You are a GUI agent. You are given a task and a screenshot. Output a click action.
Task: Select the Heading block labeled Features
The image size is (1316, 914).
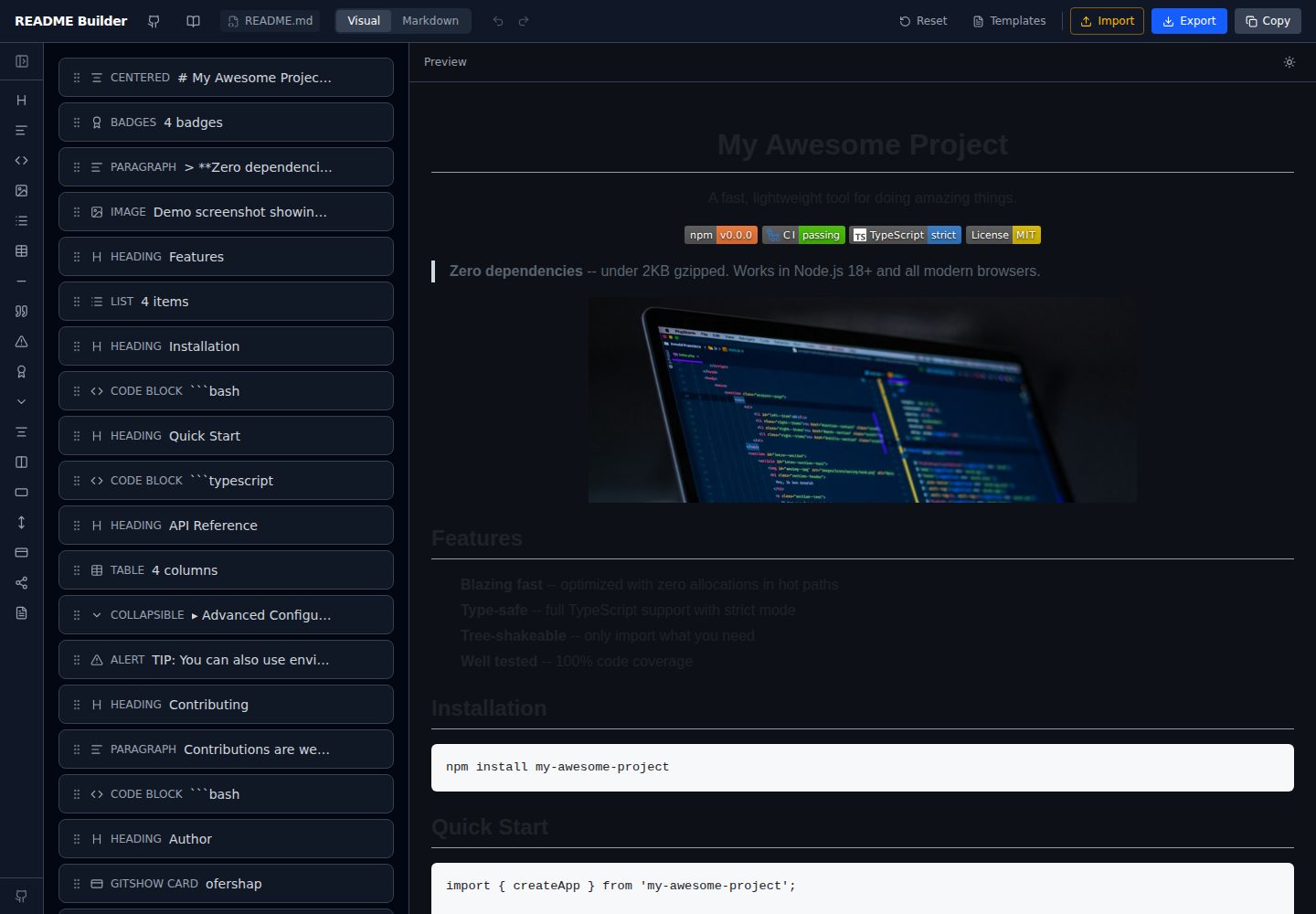click(226, 257)
